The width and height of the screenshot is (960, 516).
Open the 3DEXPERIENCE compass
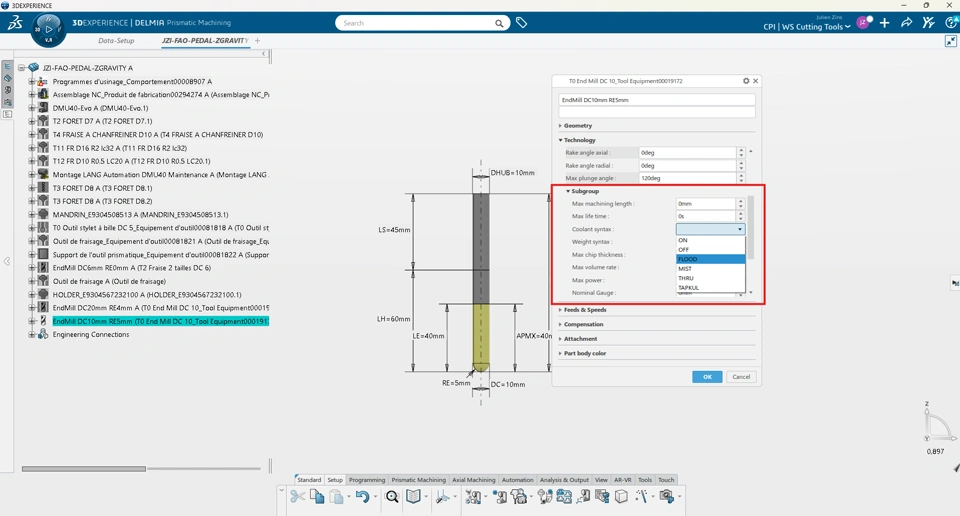pos(48,29)
